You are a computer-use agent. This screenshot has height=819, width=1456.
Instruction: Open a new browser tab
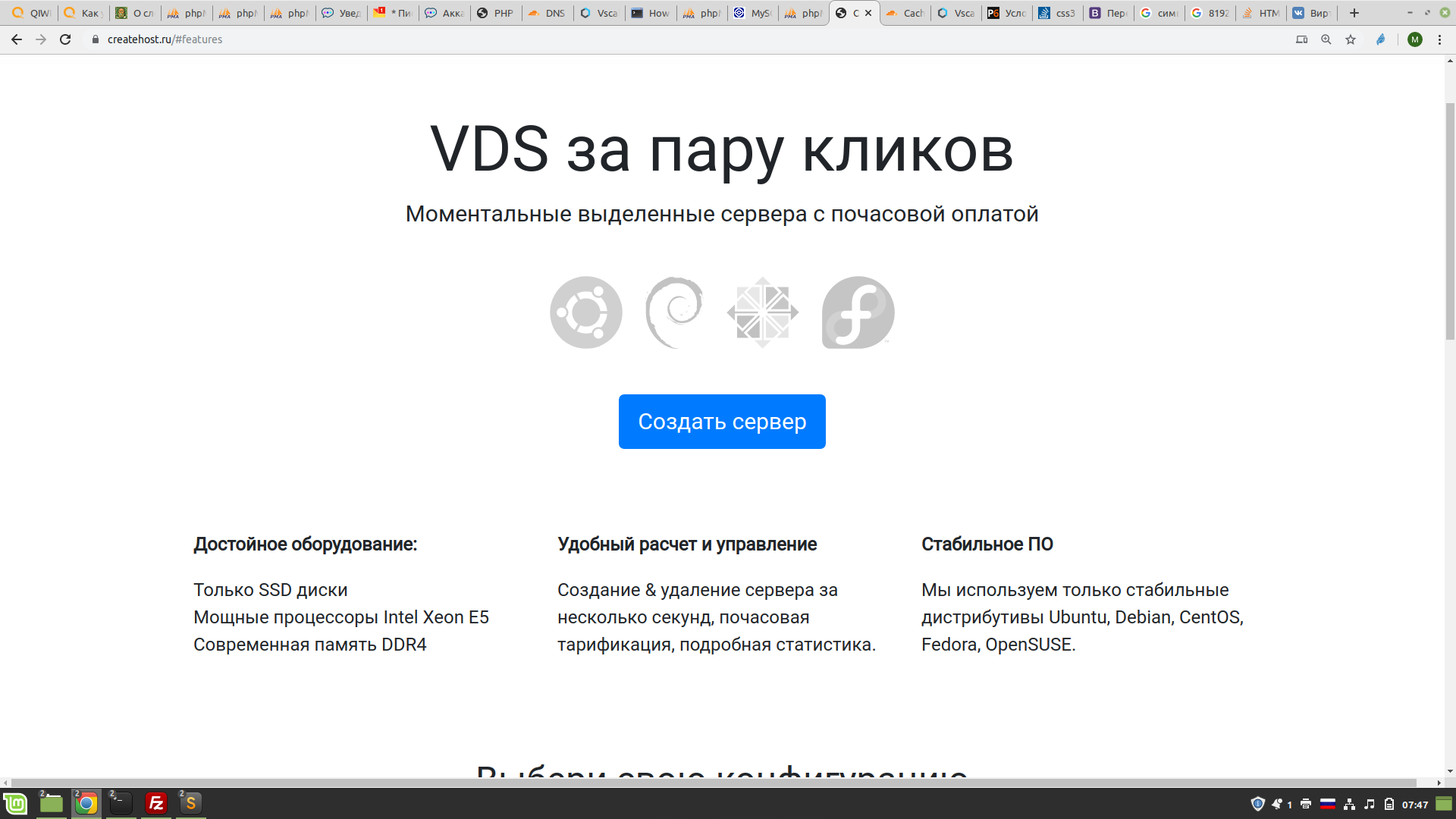pos(1354,13)
